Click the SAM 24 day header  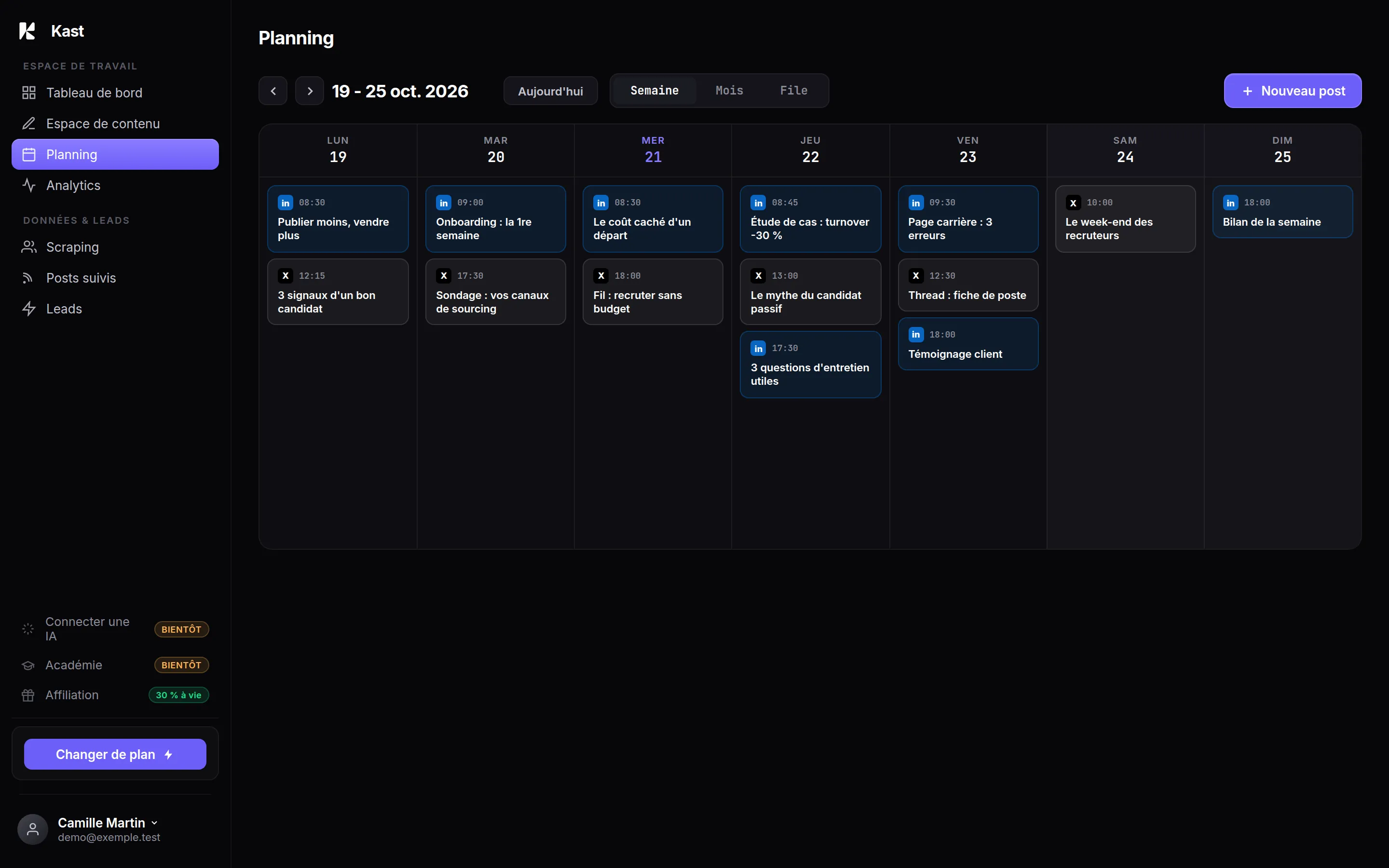point(1125,150)
